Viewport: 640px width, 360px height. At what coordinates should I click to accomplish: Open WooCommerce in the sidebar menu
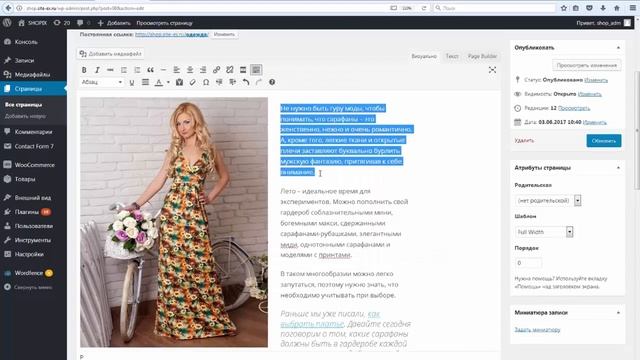[33, 165]
